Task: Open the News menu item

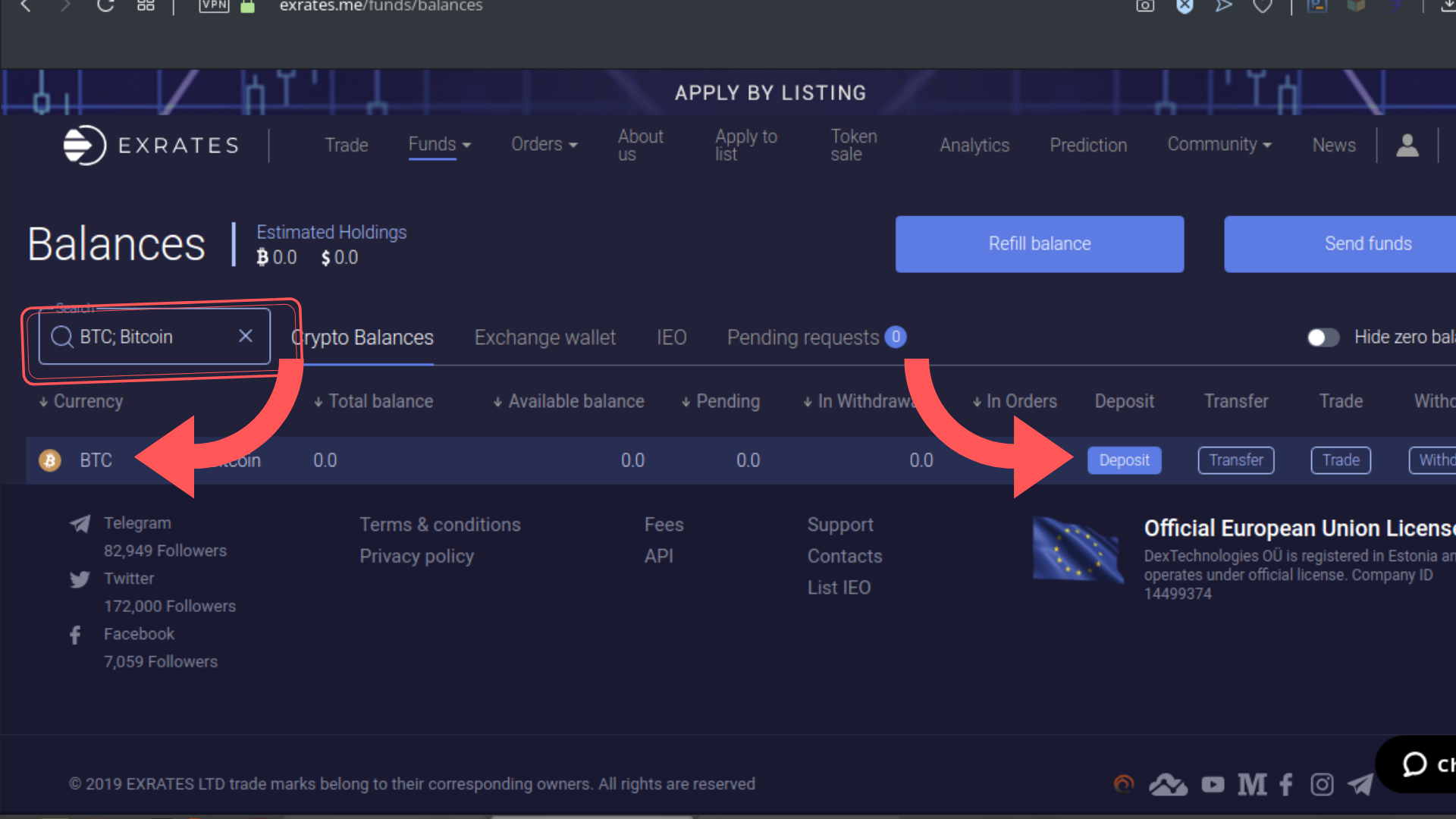Action: click(1334, 145)
